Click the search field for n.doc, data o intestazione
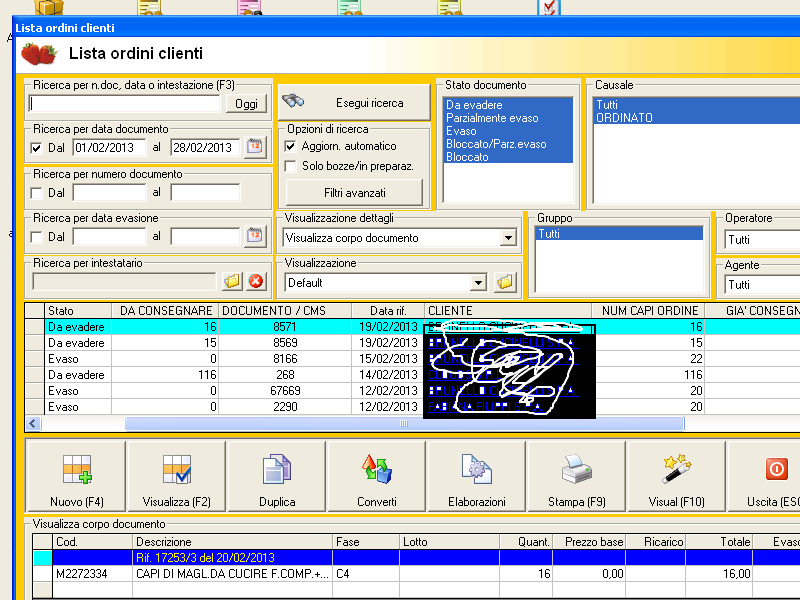Viewport: 800px width, 600px height. coord(125,104)
